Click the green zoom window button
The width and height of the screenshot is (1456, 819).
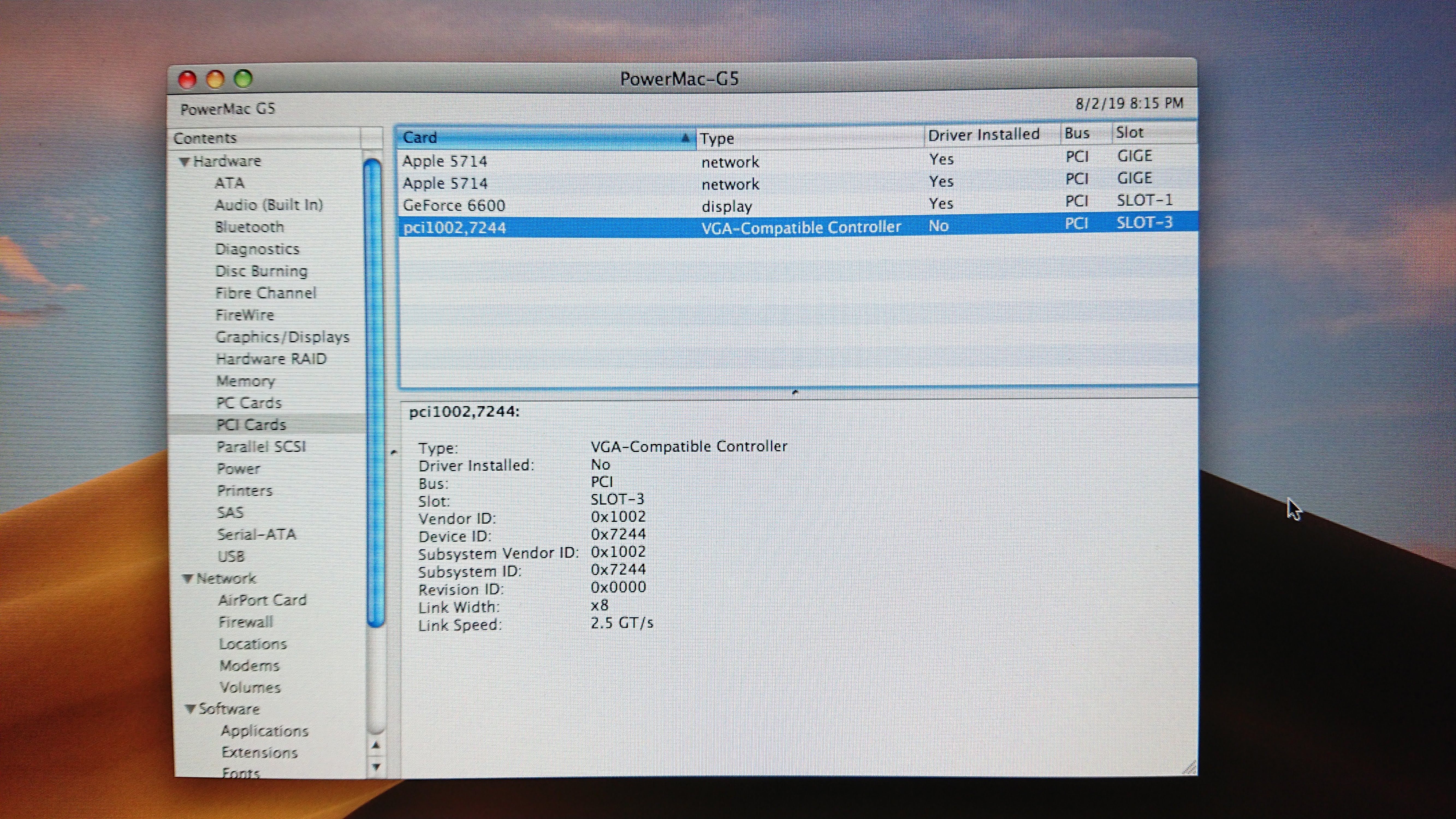244,79
